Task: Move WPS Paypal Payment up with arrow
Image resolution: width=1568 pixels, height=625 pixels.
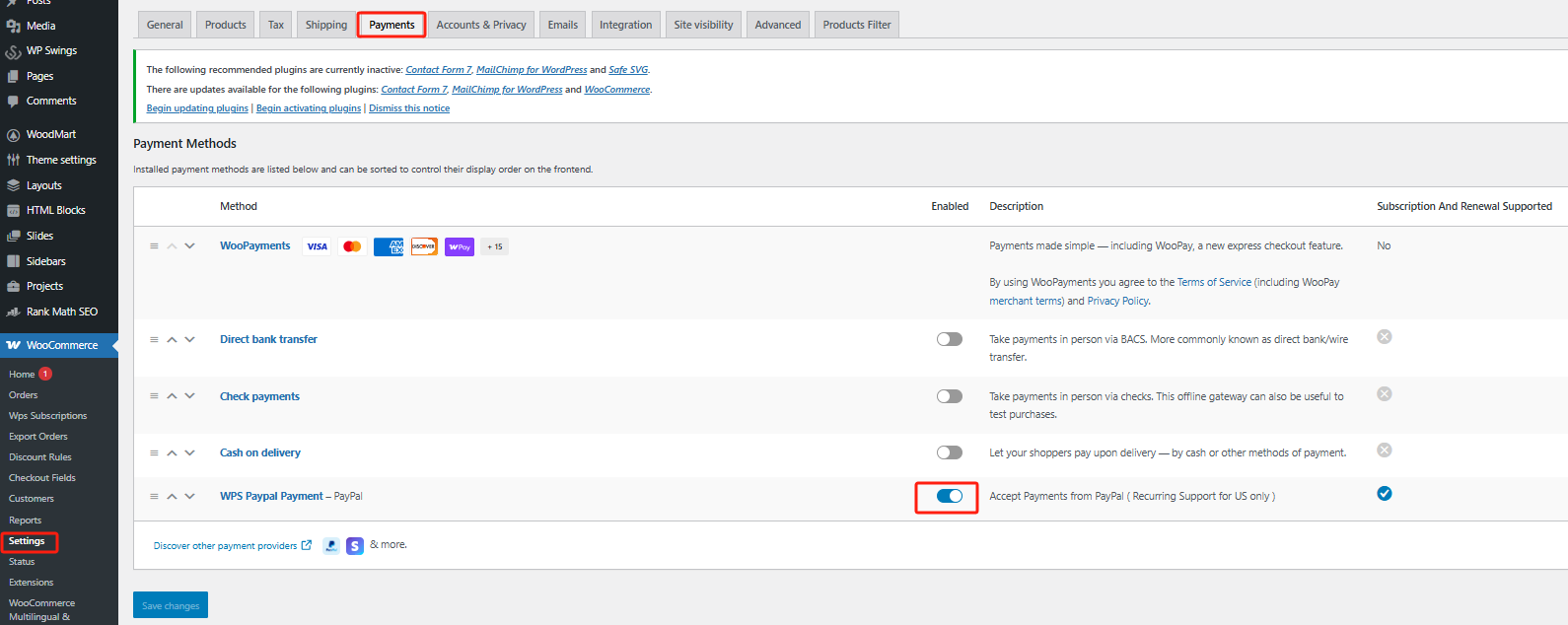Action: [x=172, y=496]
